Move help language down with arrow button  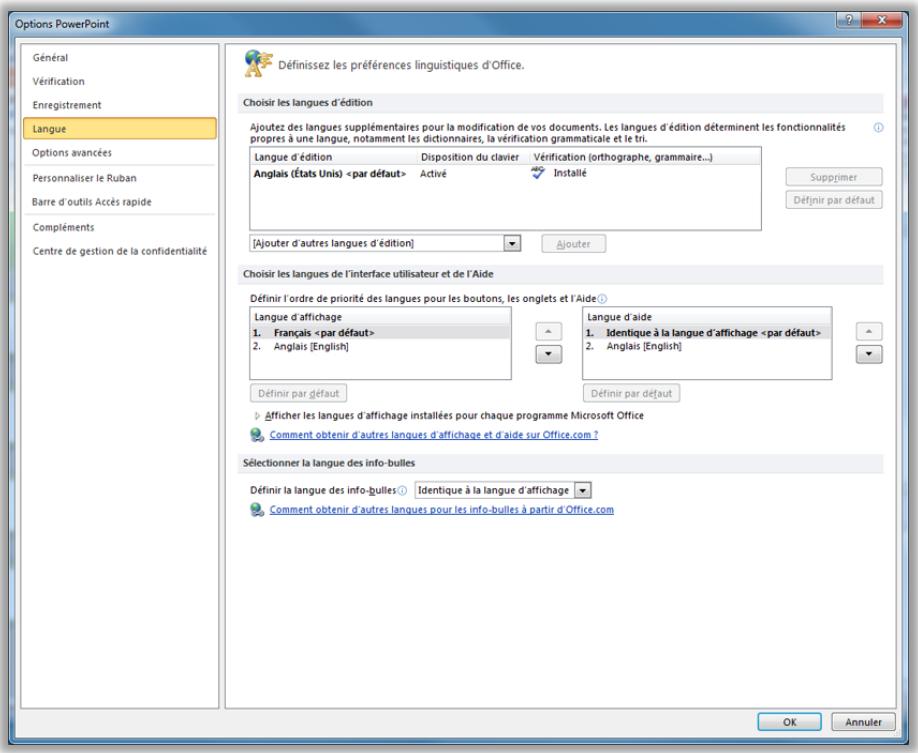pos(869,354)
